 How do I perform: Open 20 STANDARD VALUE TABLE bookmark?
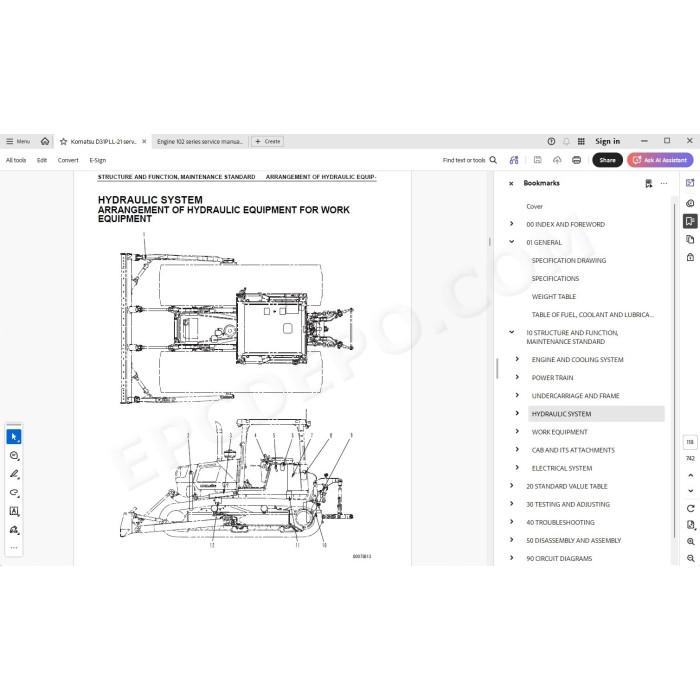point(567,486)
